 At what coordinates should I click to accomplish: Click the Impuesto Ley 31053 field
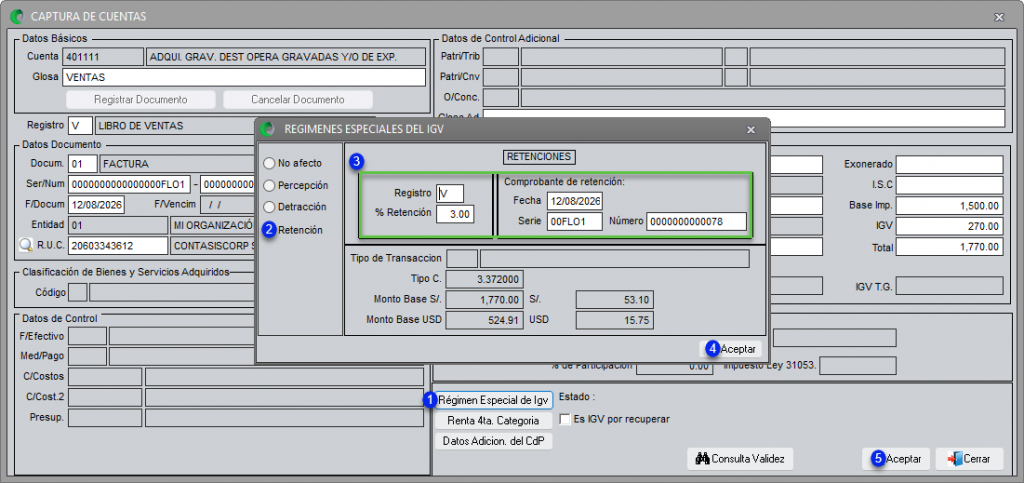tap(857, 366)
